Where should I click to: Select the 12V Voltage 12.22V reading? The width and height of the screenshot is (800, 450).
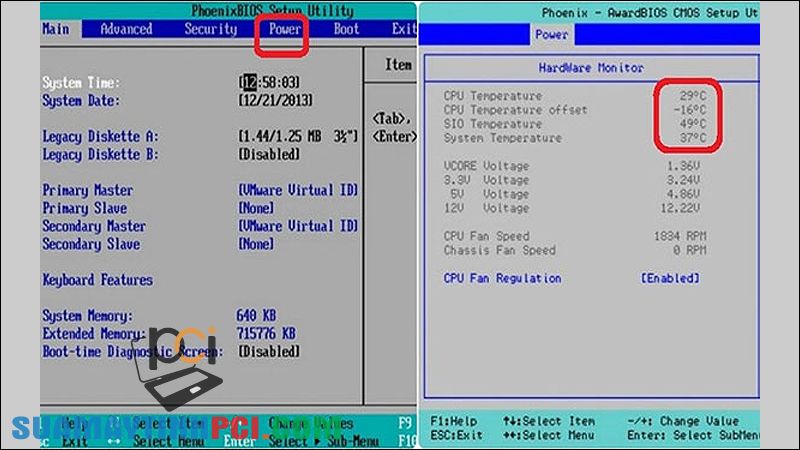coord(681,208)
